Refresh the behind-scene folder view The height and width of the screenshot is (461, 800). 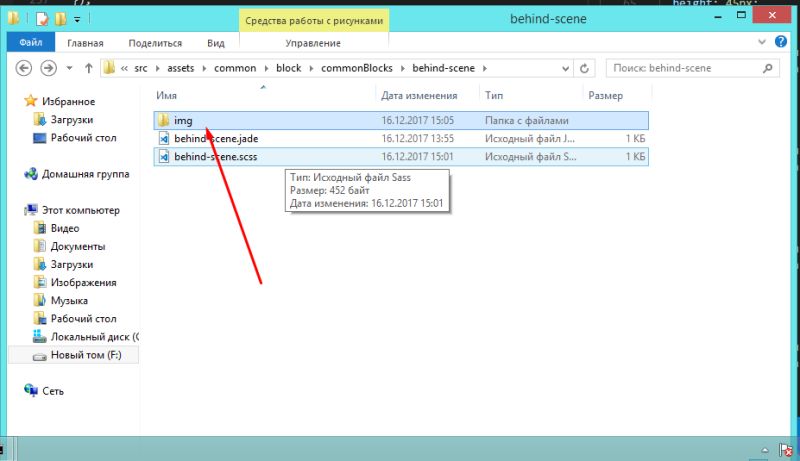585,68
